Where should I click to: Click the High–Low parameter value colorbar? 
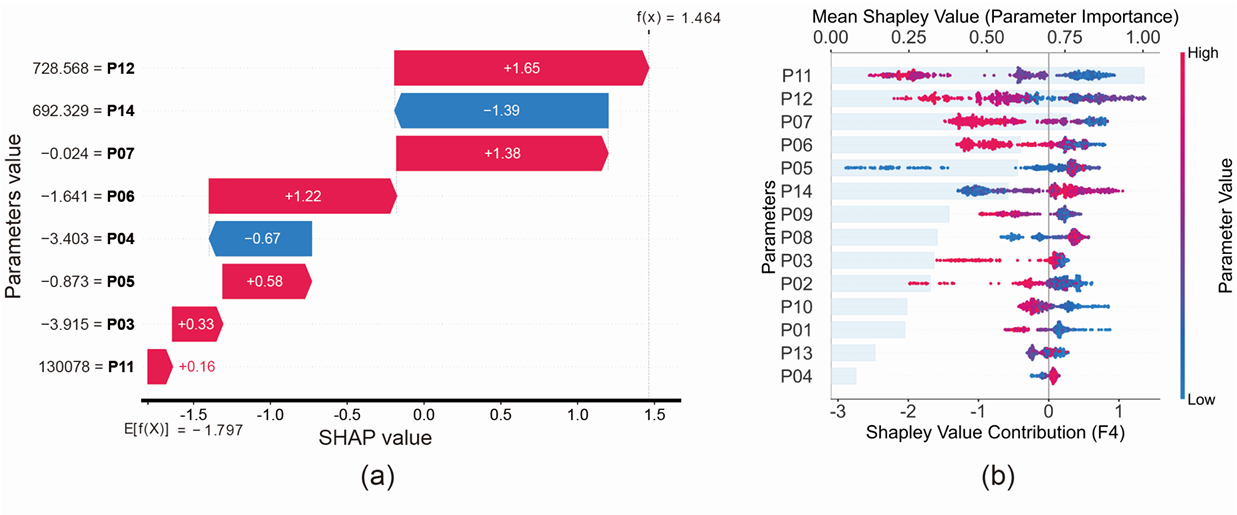pyautogui.click(x=1184, y=227)
